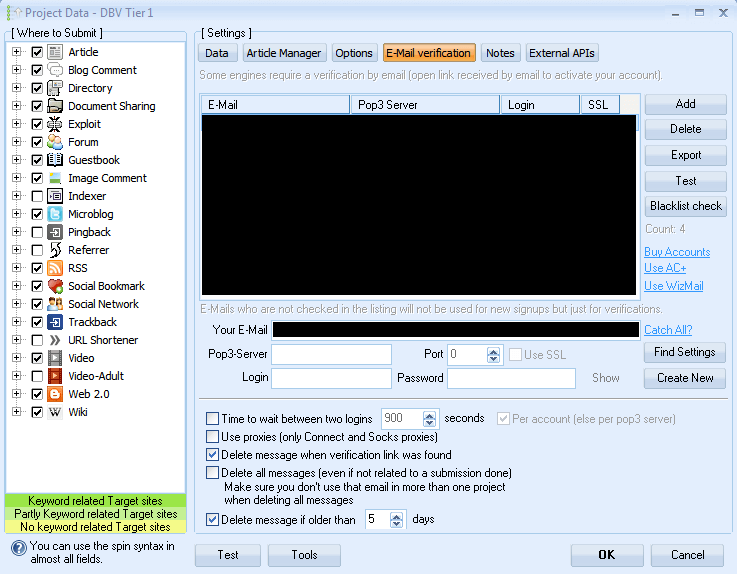737x574 pixels.
Task: Enable the Indexer checkbox
Action: click(x=37, y=196)
